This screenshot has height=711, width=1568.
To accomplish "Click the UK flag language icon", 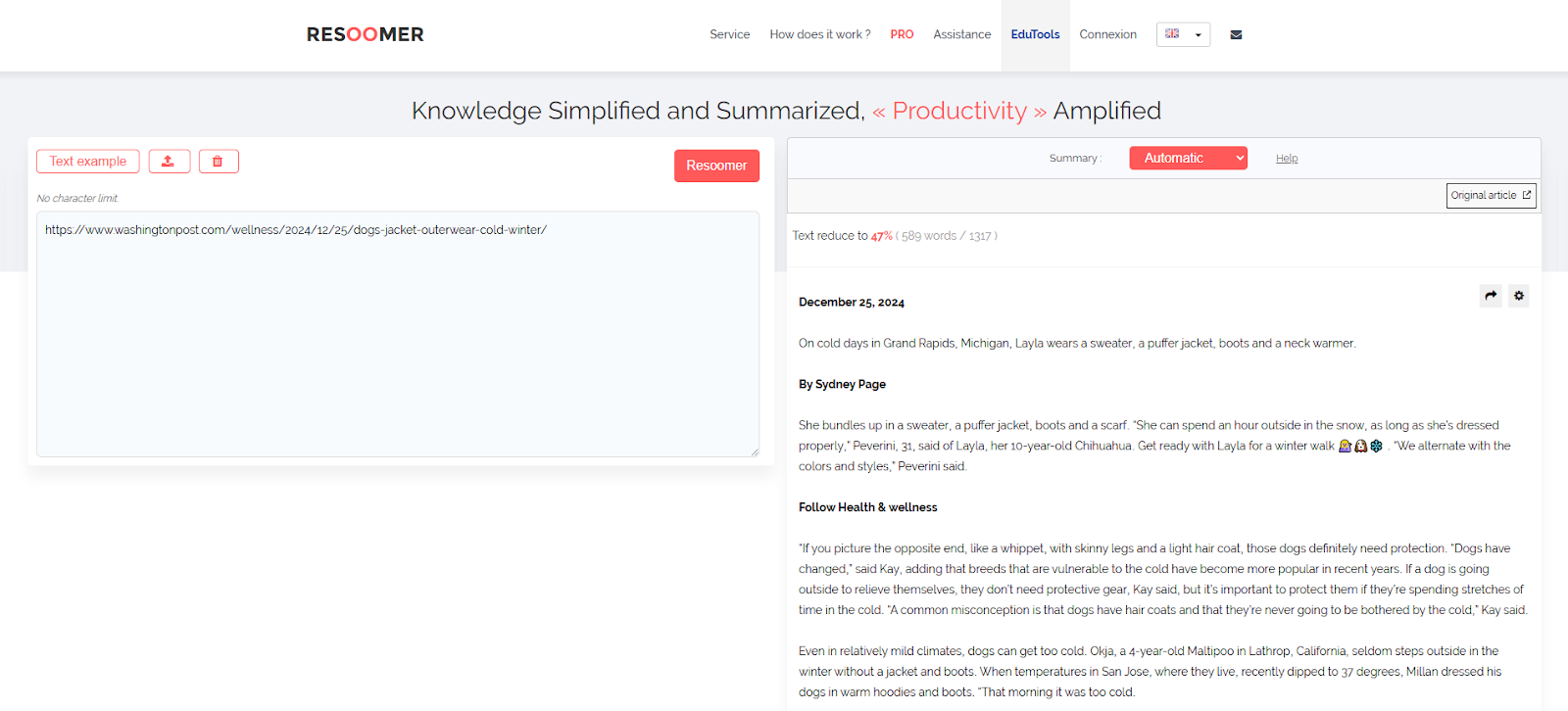I will point(1172,33).
